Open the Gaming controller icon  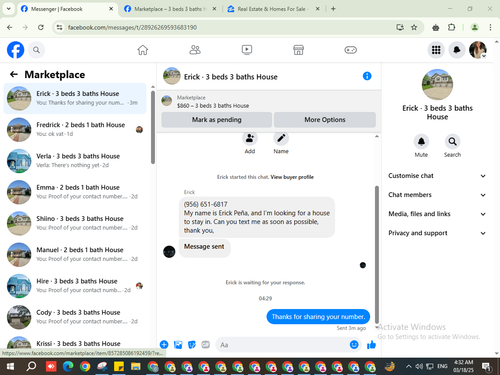tap(350, 50)
